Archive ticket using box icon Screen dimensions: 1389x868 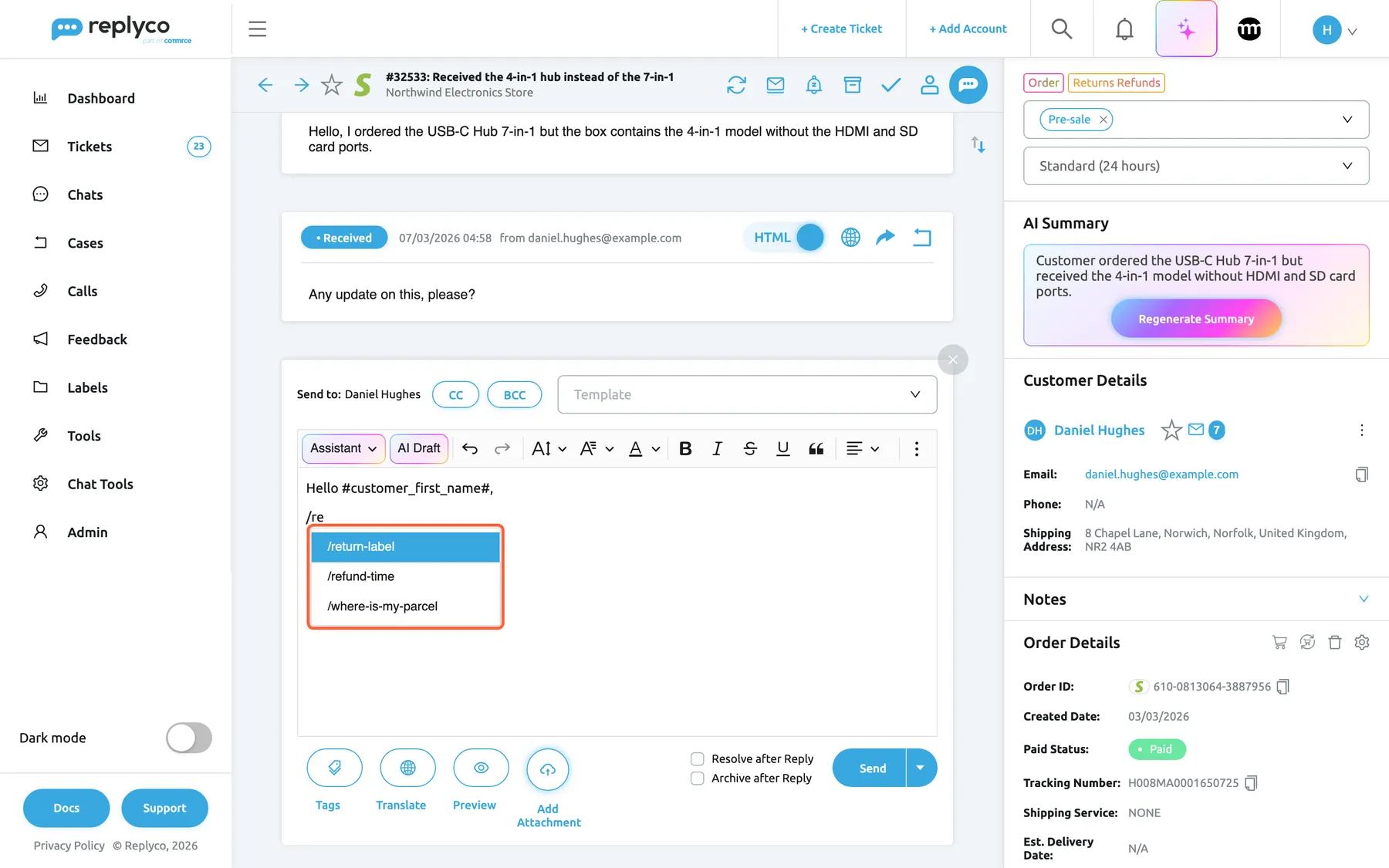(852, 85)
